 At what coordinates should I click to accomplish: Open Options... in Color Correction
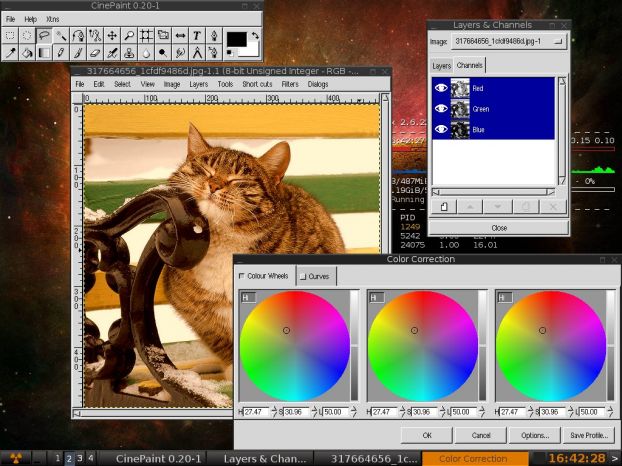pyautogui.click(x=535, y=435)
